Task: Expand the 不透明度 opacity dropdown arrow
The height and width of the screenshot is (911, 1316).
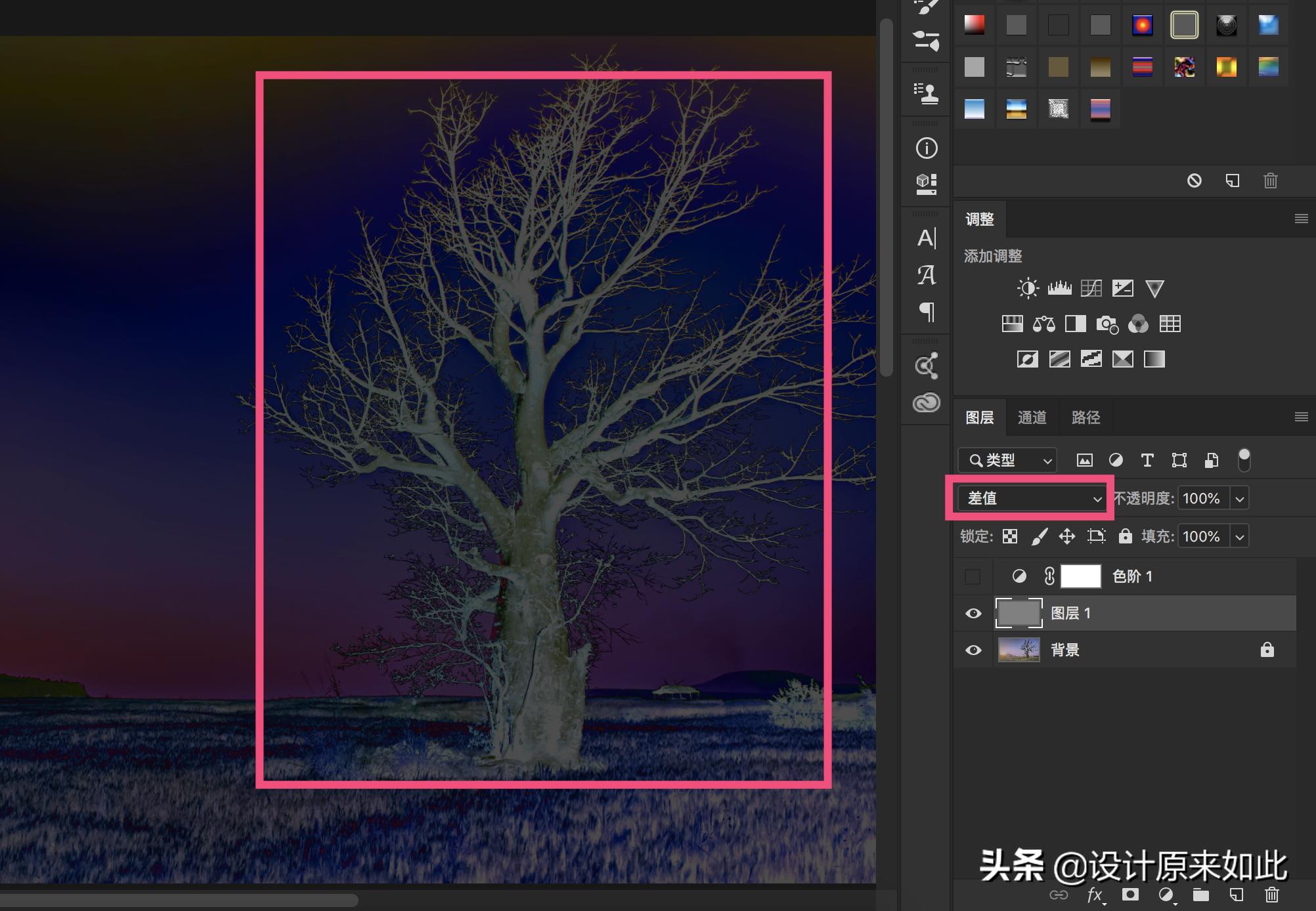Action: tap(1239, 498)
